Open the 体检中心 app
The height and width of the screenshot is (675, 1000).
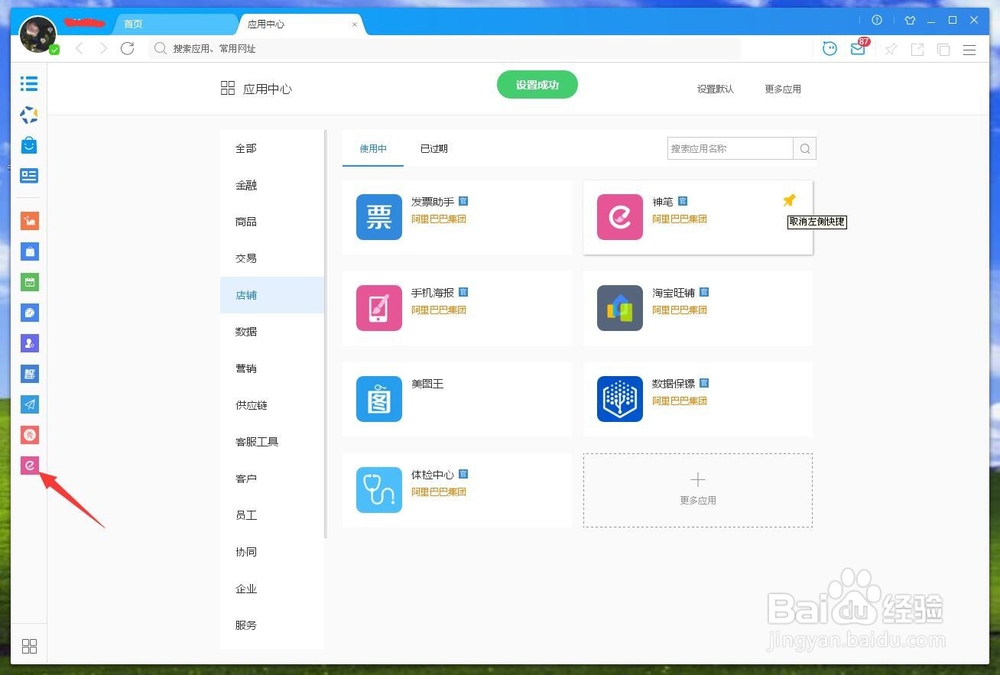tap(457, 490)
